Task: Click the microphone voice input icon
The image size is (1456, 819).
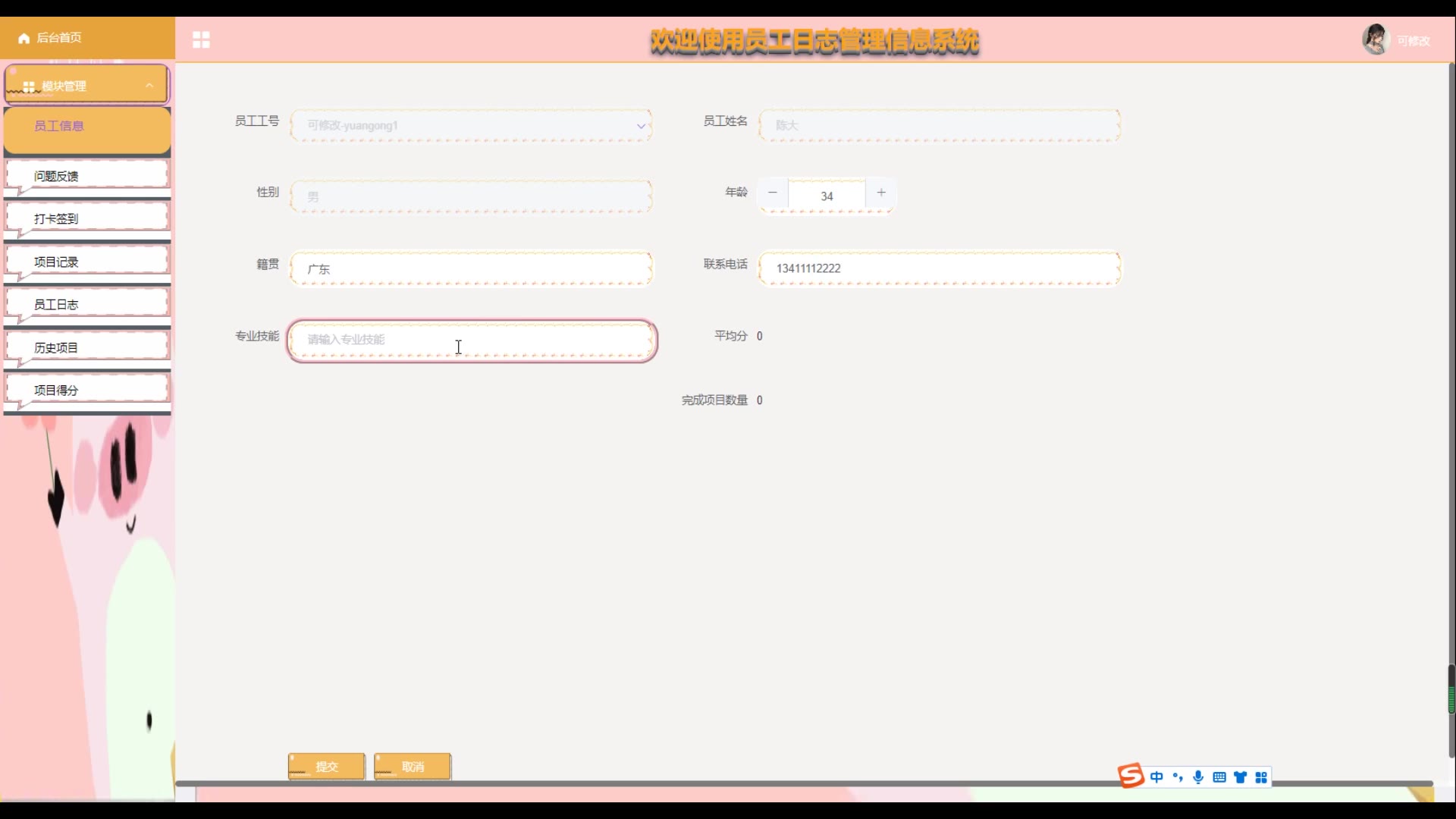Action: [x=1198, y=777]
